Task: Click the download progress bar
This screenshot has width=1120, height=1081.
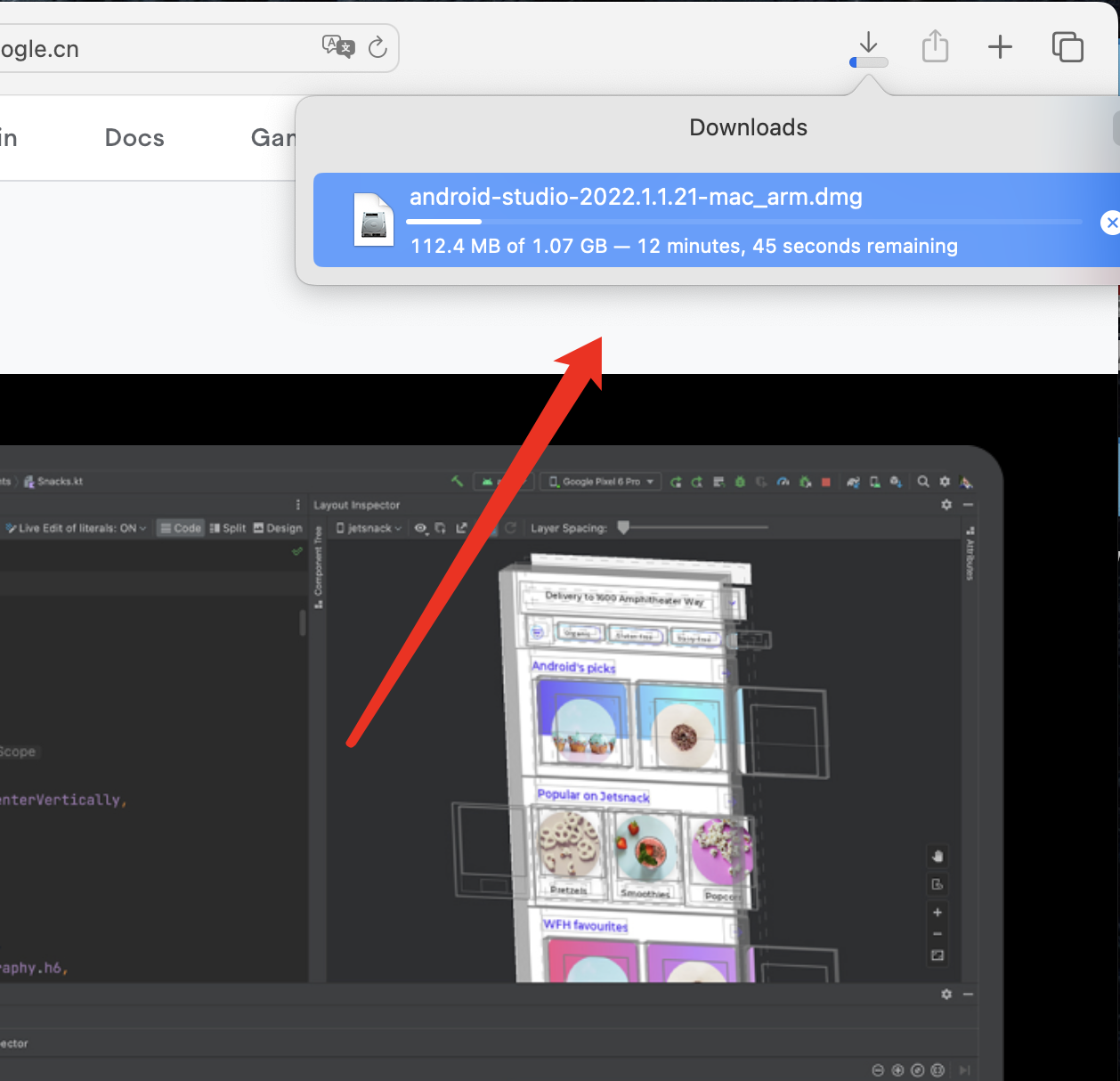Action: point(744,222)
